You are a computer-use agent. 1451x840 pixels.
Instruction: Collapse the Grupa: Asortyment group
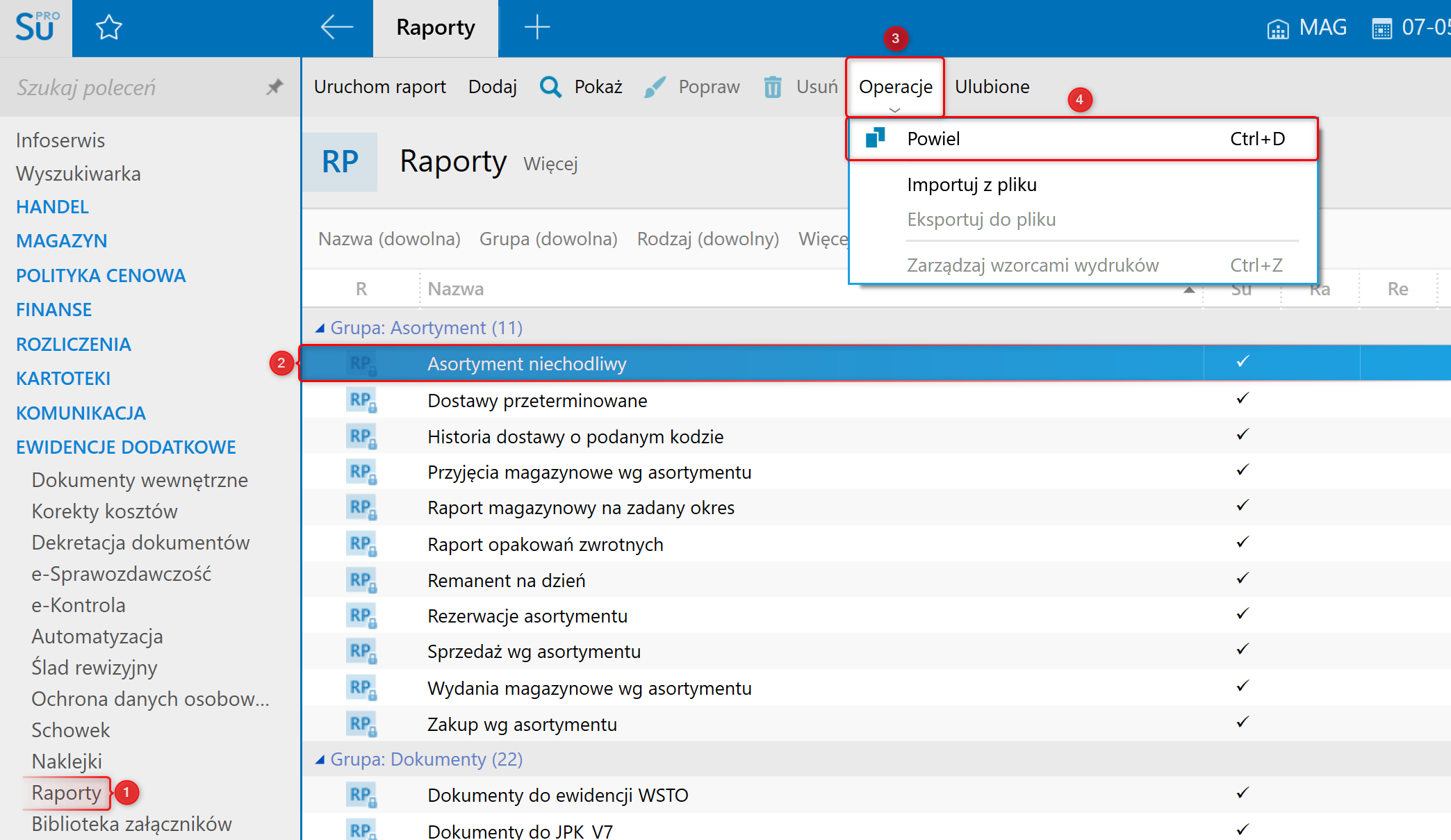[x=320, y=328]
